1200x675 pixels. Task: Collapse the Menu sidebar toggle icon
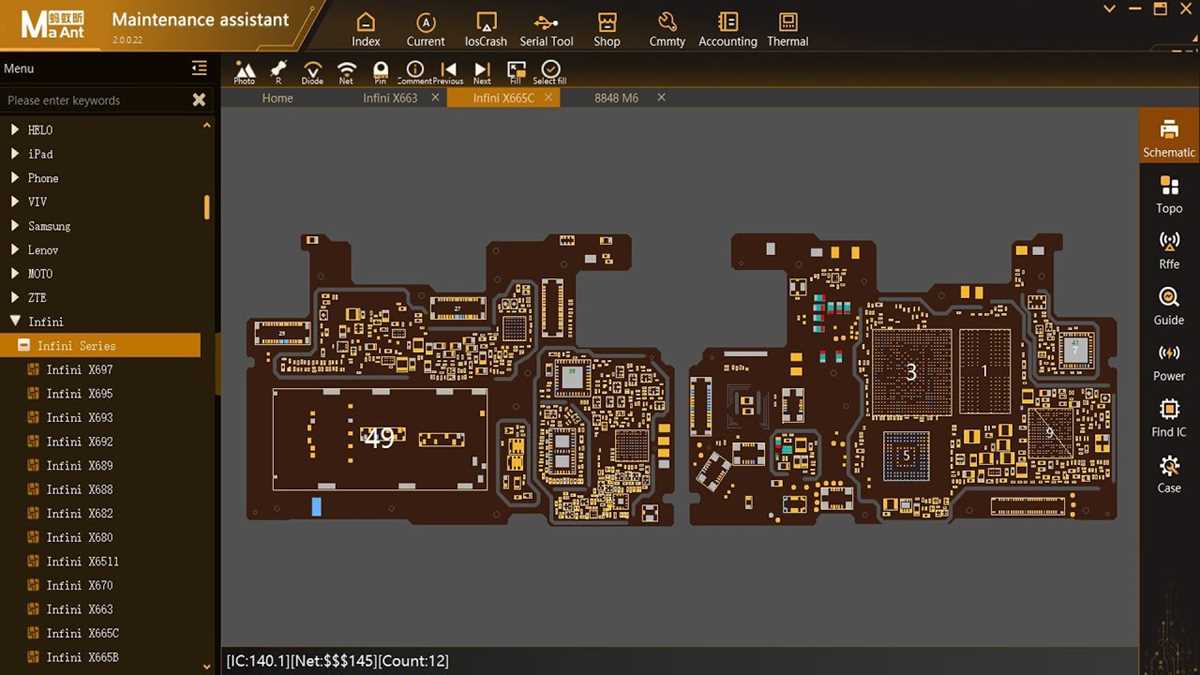199,68
